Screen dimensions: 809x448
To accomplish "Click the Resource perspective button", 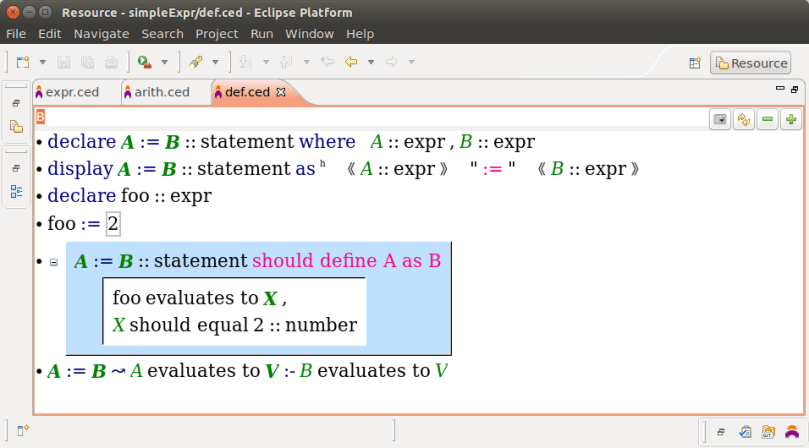I will tap(750, 63).
